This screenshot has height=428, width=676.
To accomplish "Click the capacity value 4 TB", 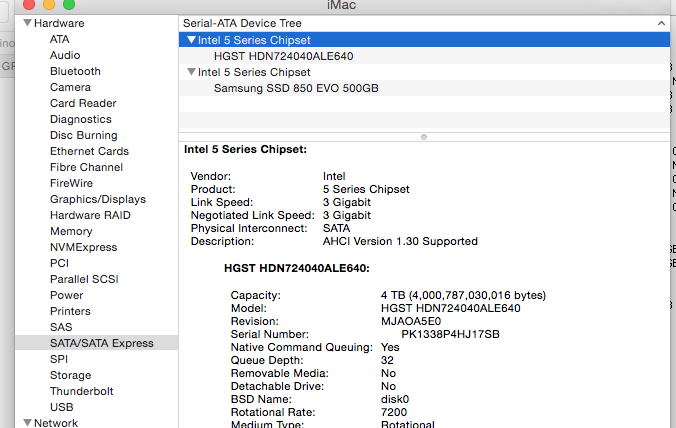I will 463,295.
